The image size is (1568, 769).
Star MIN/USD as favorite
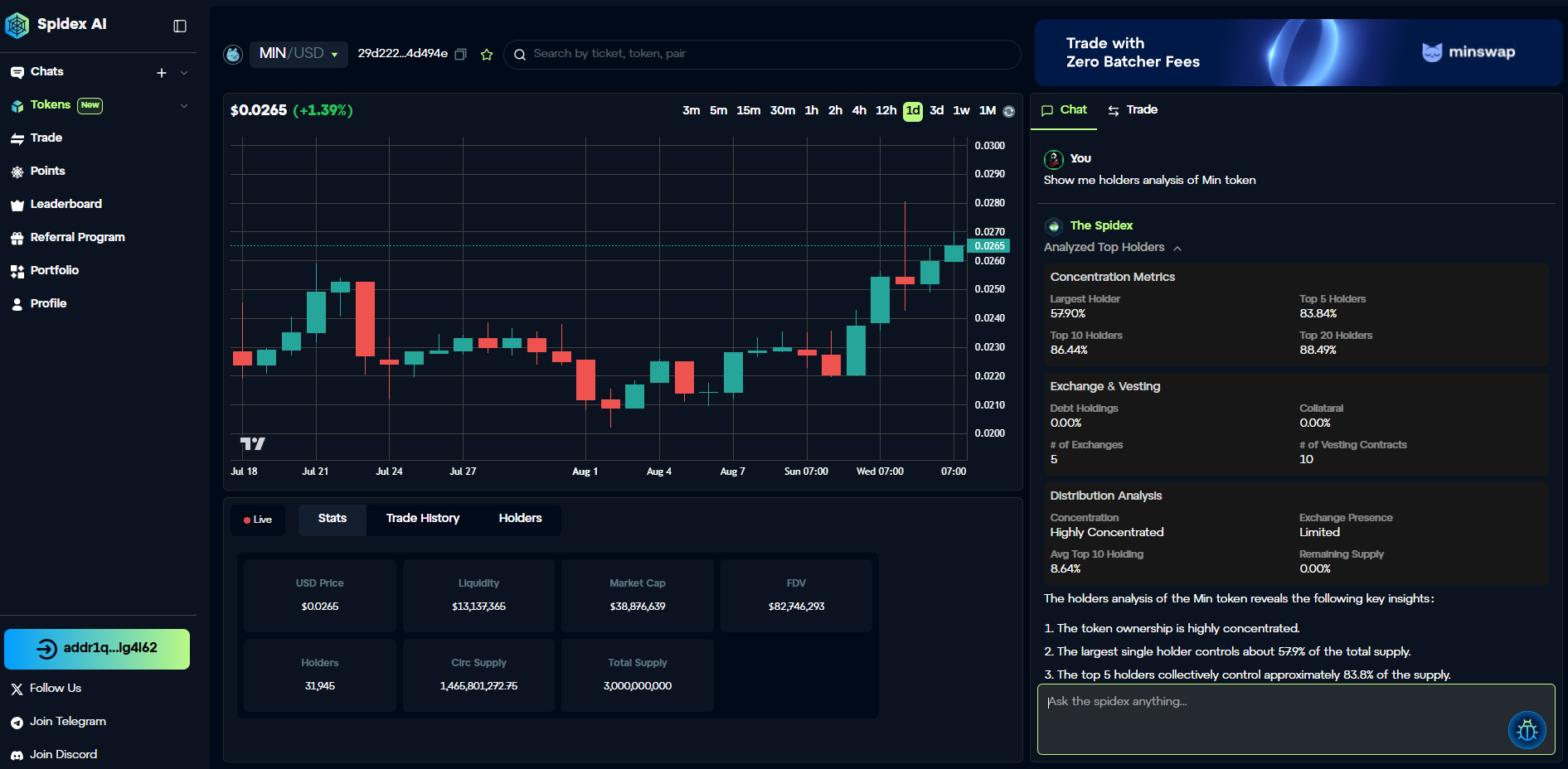pyautogui.click(x=487, y=55)
